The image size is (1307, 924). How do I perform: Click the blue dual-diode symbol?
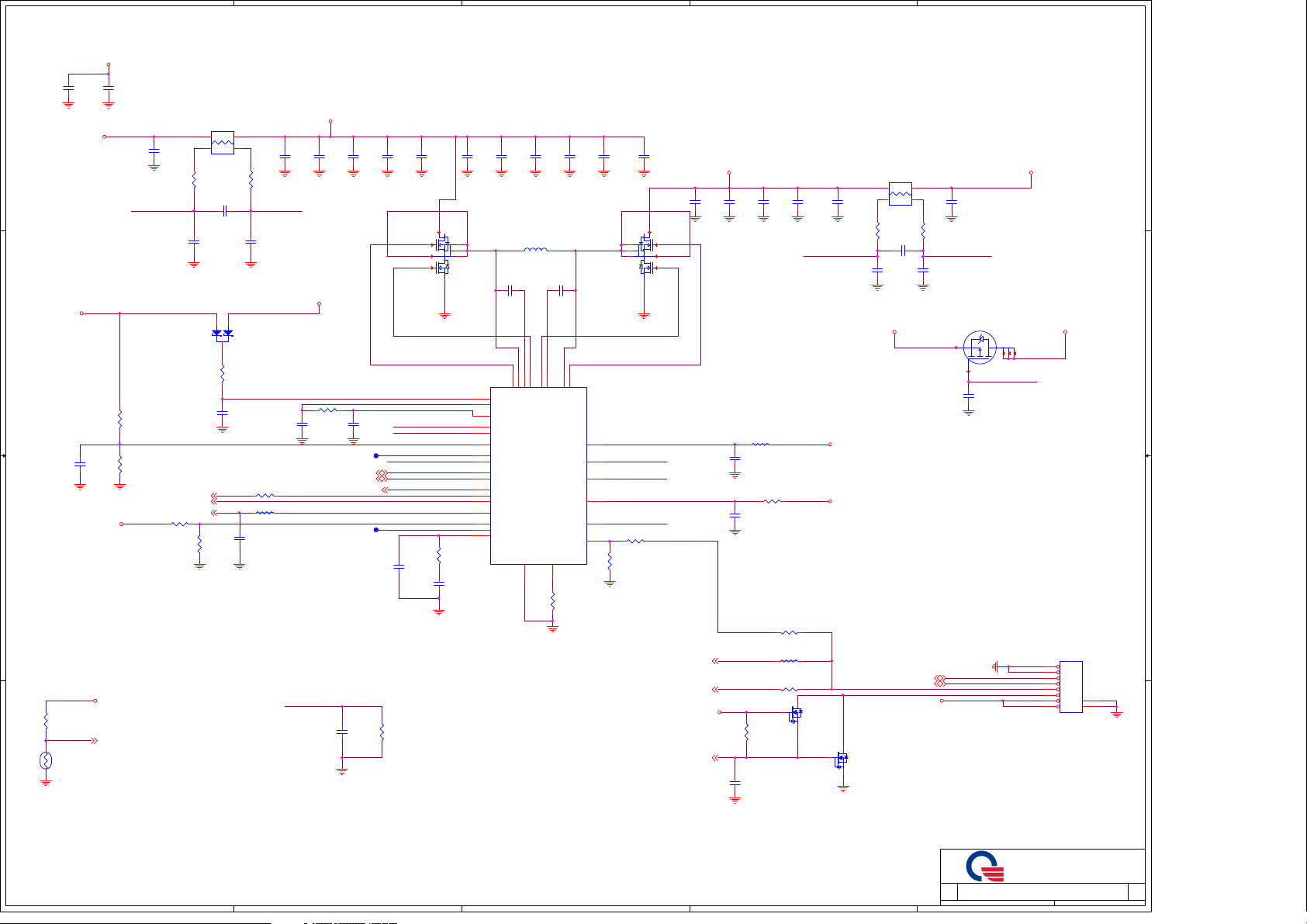click(x=222, y=334)
